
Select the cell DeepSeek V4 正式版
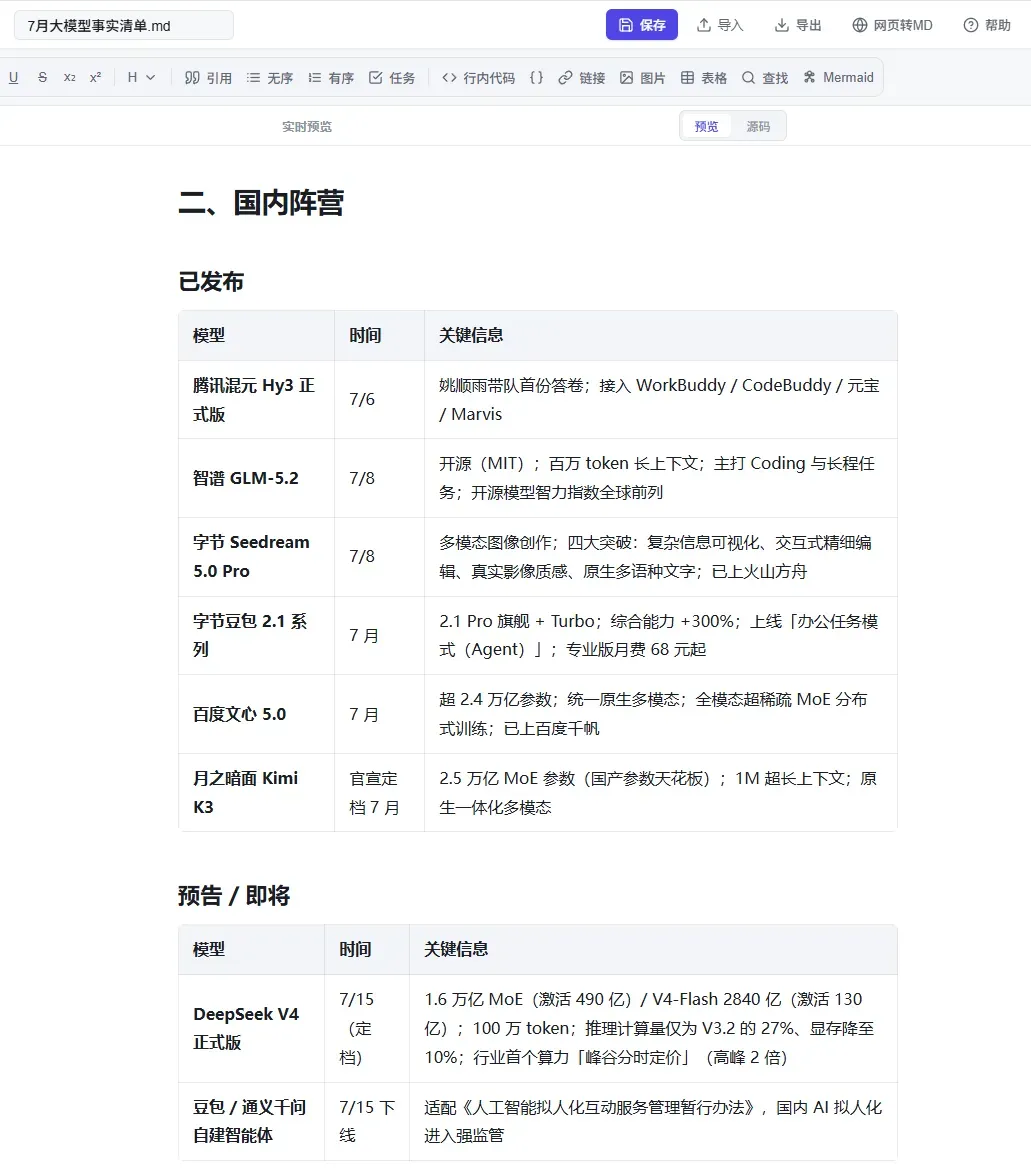coord(251,1028)
